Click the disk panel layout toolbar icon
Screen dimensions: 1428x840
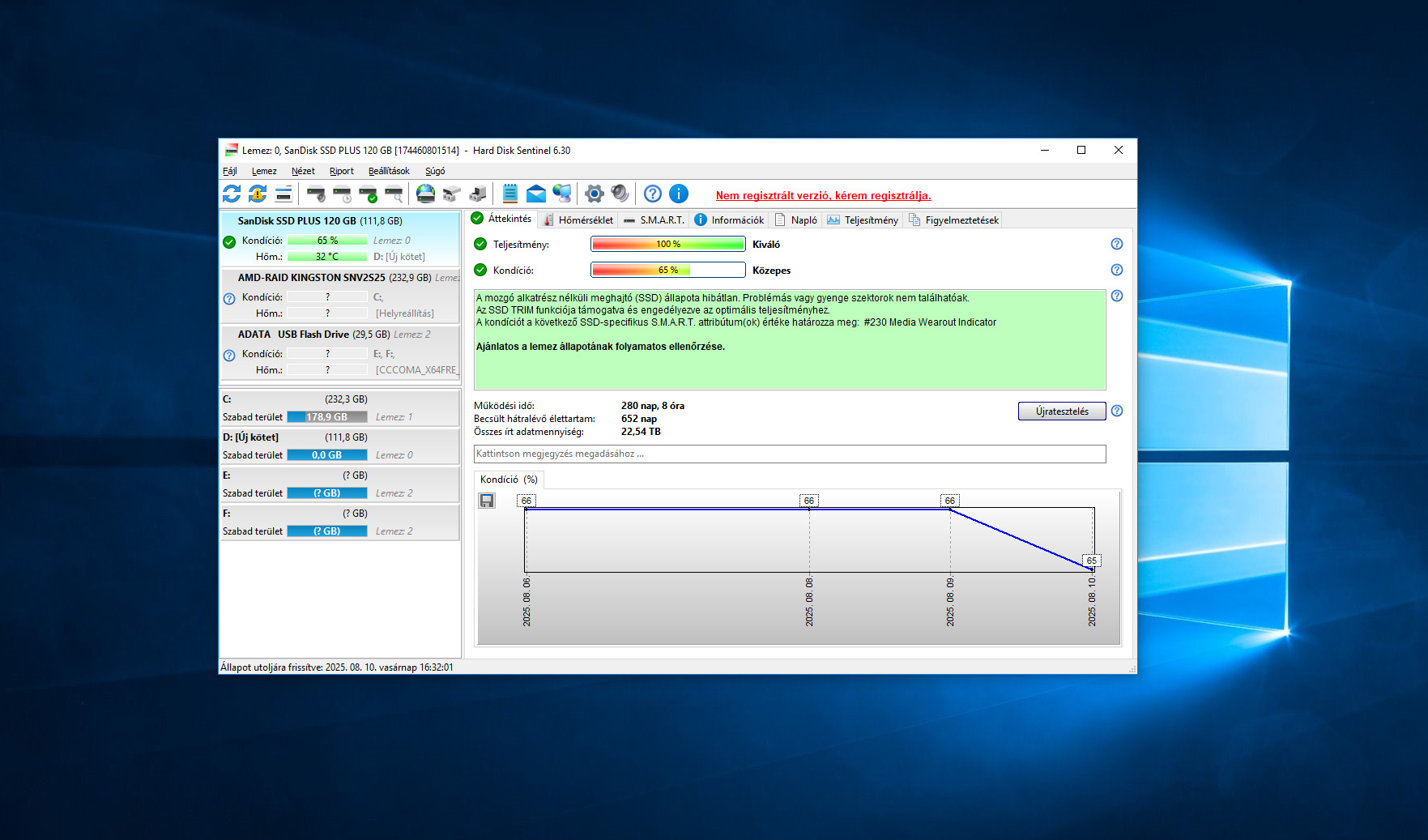click(x=283, y=194)
